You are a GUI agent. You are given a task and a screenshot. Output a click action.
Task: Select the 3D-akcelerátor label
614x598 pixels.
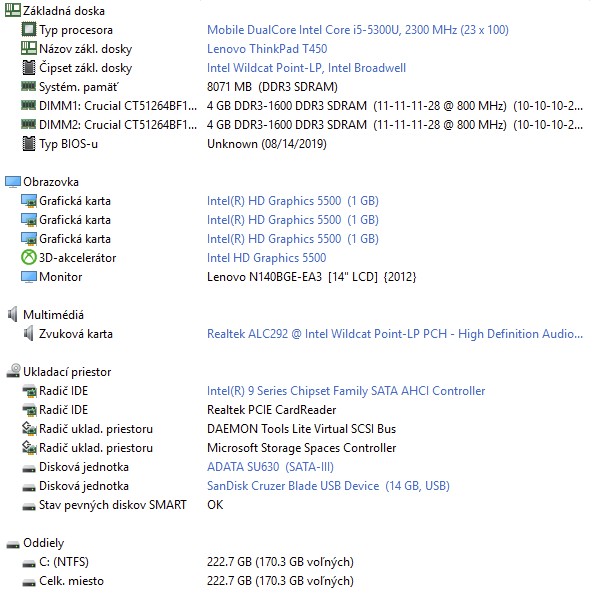(78, 258)
